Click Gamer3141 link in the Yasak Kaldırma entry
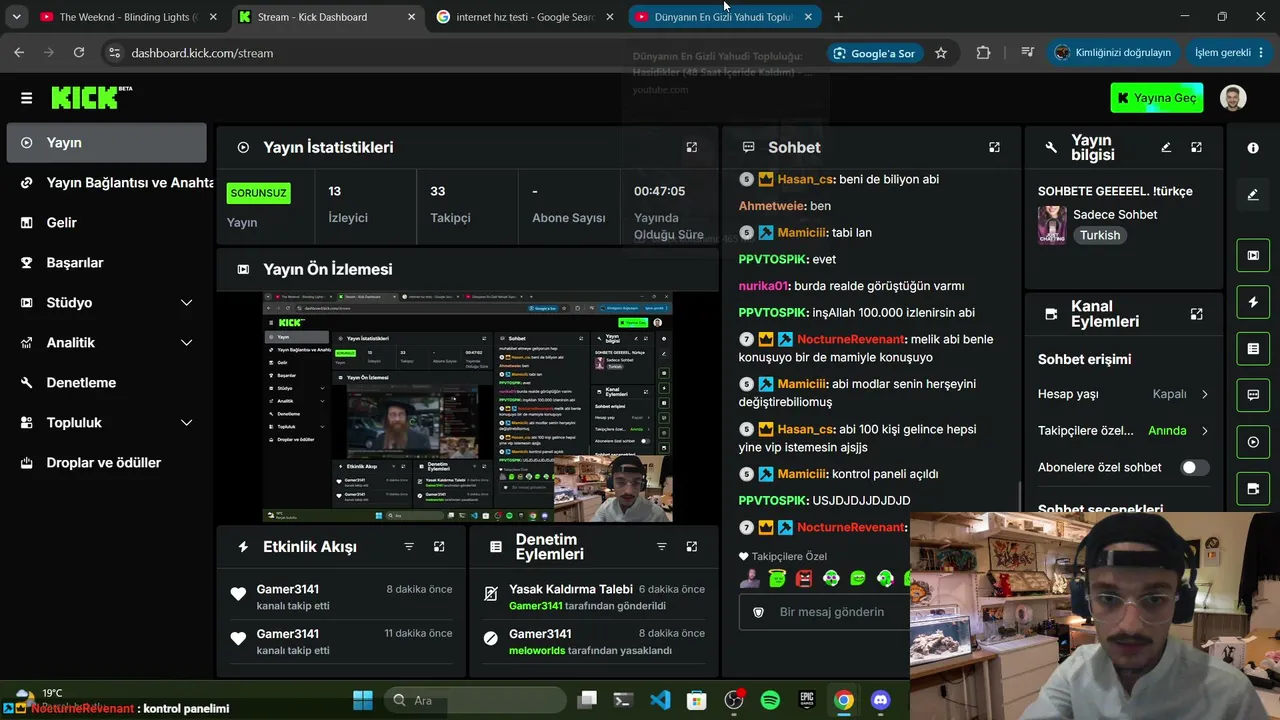The height and width of the screenshot is (720, 1280). pos(536,606)
